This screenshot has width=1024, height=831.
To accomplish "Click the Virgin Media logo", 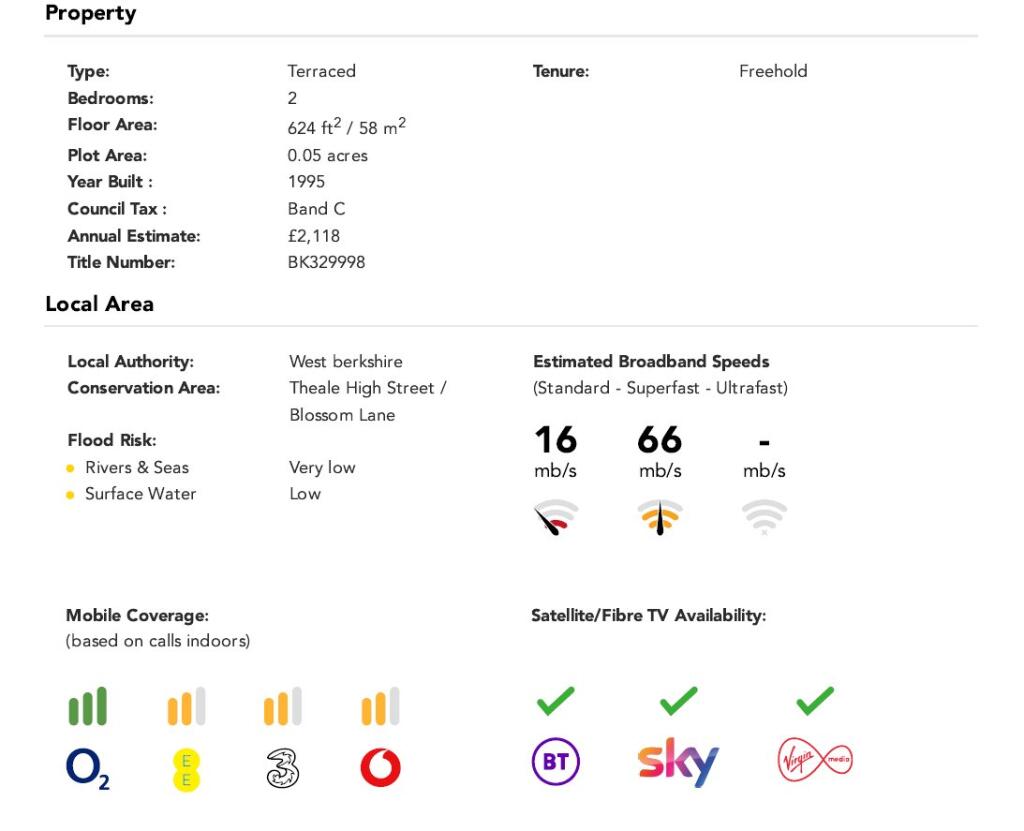I will click(815, 760).
